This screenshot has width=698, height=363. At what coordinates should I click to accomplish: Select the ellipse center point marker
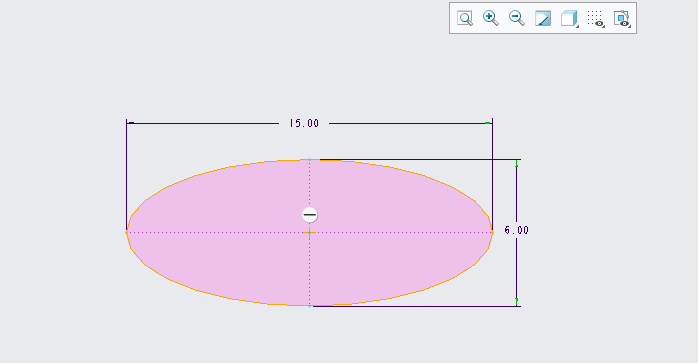point(309,232)
